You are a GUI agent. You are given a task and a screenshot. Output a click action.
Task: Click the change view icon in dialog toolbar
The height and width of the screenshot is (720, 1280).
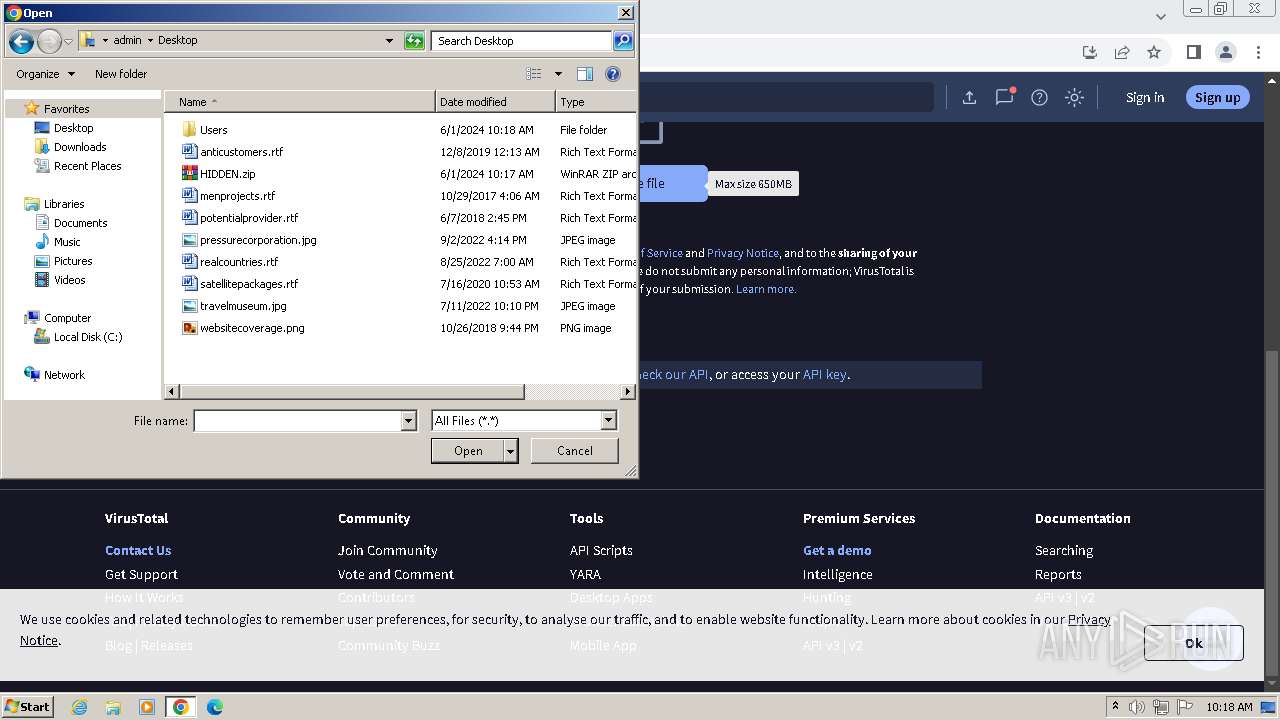pyautogui.click(x=534, y=74)
